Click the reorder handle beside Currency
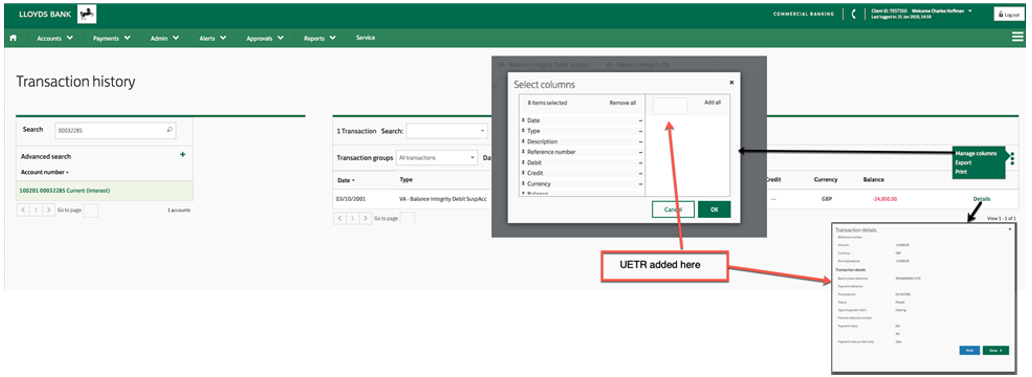The height and width of the screenshot is (377, 1032). [523, 184]
